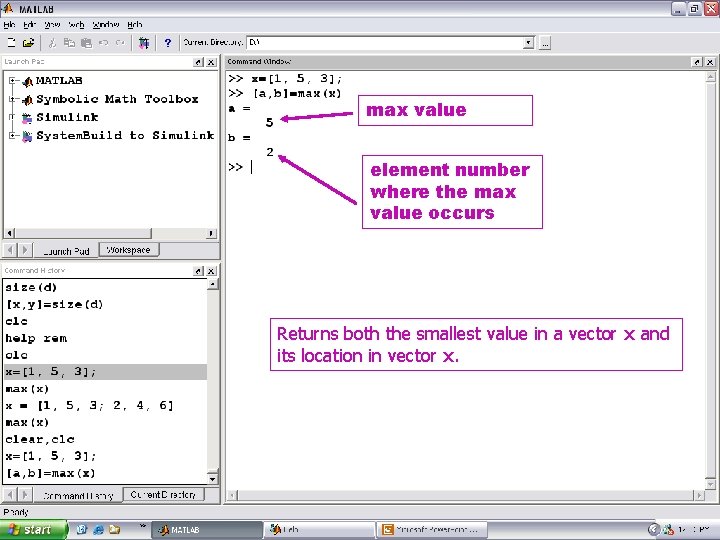Select 'x = [1, 5, 3; 2, 4, 6]' entry
The width and height of the screenshot is (720, 540).
[x=90, y=406]
